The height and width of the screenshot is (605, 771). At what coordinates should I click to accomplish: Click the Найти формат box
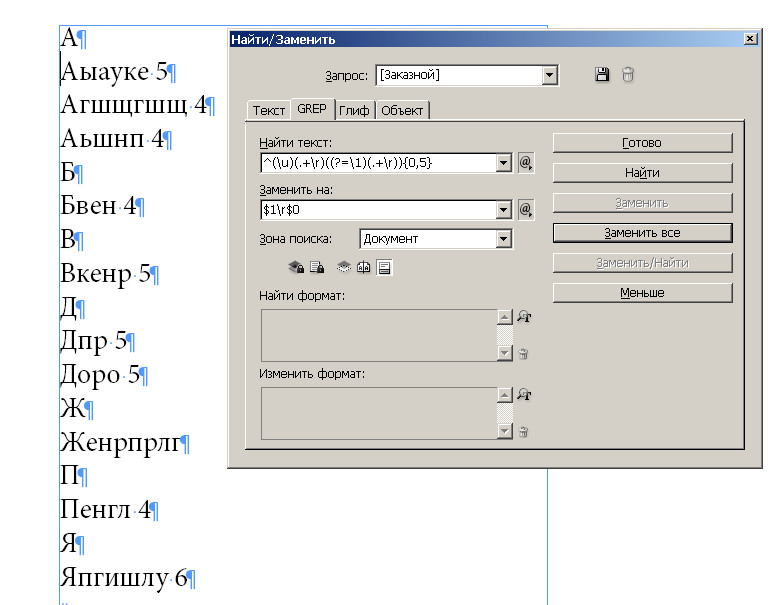pyautogui.click(x=379, y=335)
